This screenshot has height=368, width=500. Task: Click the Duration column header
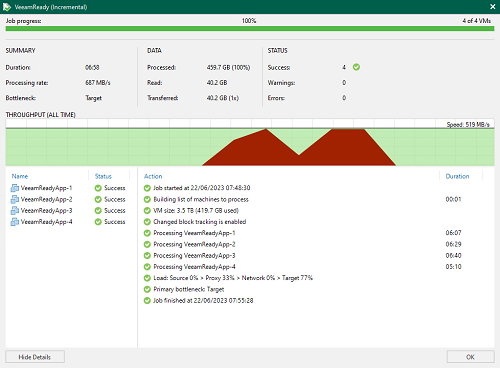tap(457, 176)
